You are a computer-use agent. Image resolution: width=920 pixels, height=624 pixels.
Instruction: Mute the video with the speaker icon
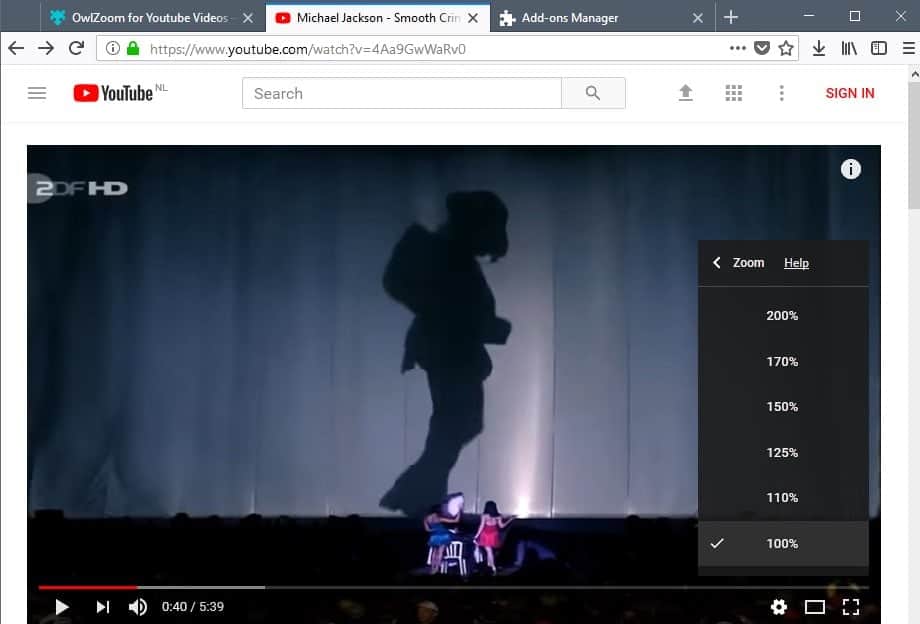[x=138, y=607]
